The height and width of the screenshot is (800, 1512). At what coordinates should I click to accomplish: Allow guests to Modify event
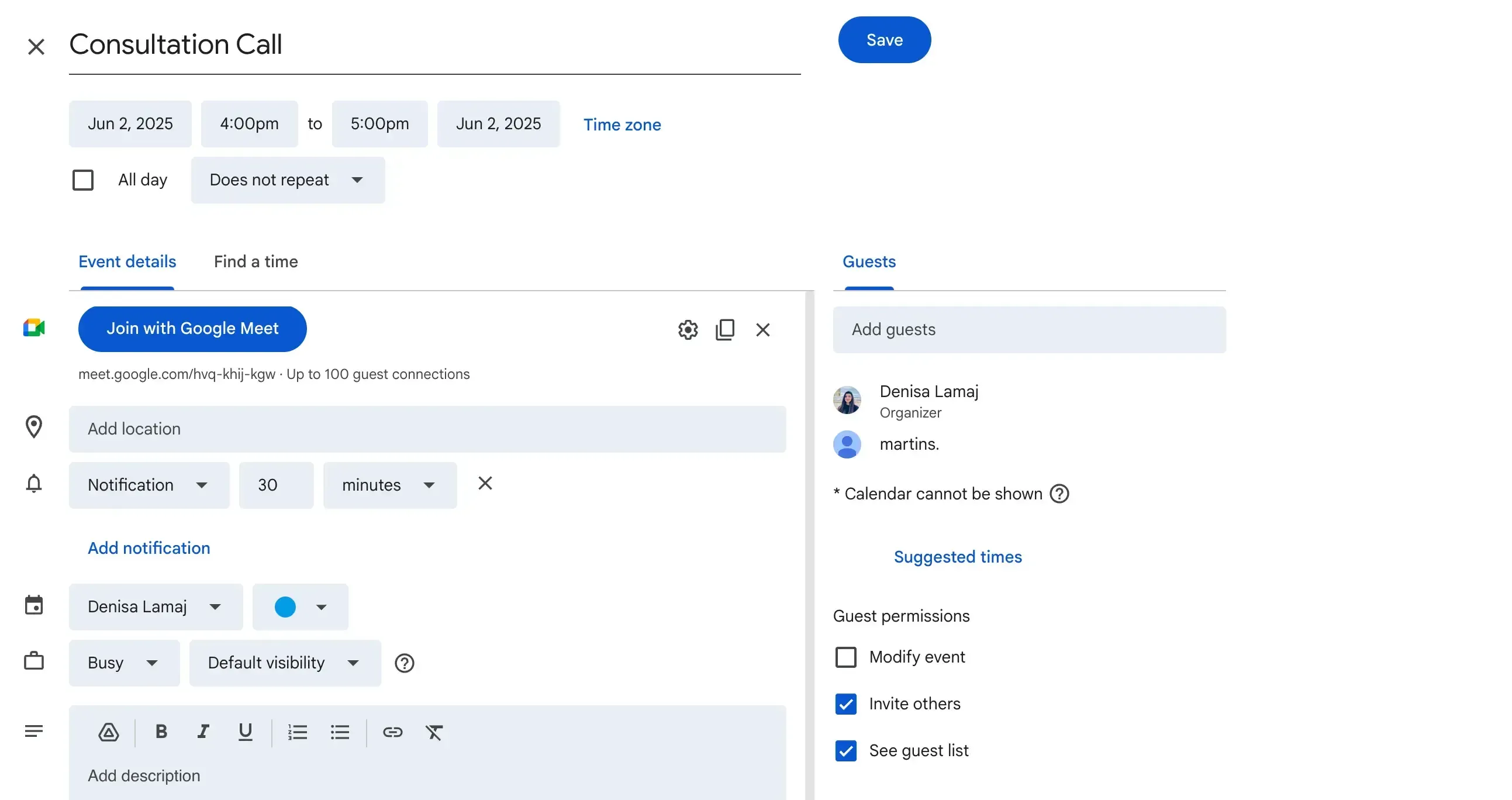pos(846,657)
